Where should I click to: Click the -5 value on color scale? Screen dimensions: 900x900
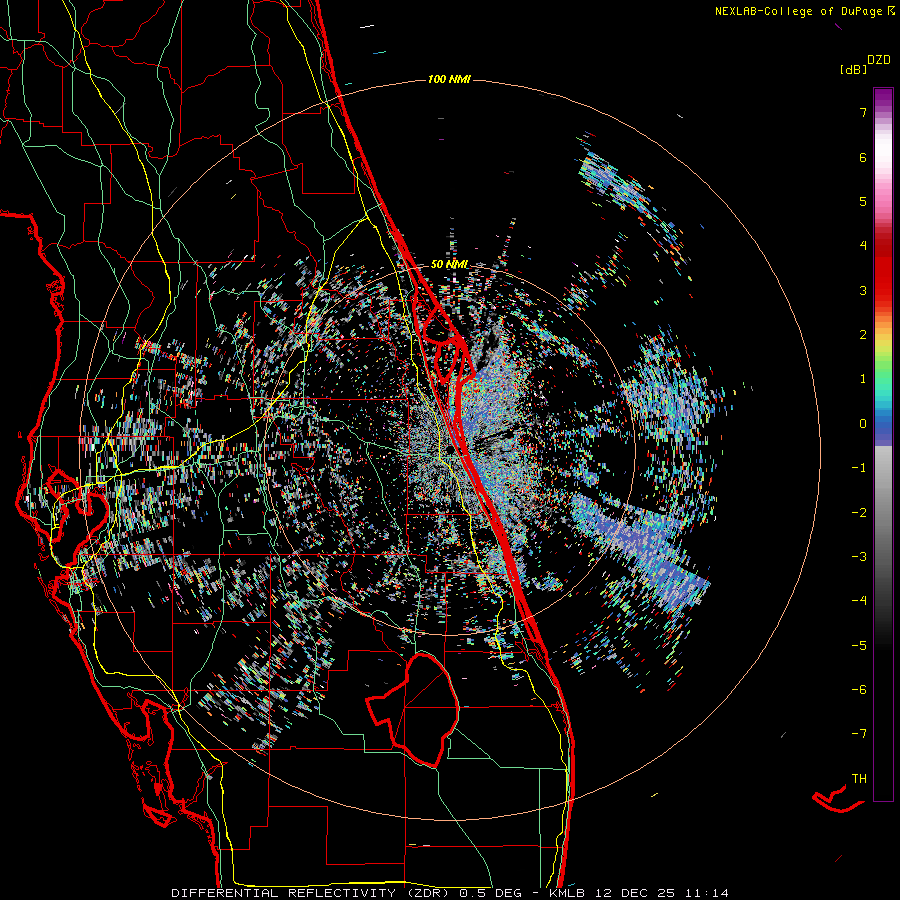coord(859,645)
